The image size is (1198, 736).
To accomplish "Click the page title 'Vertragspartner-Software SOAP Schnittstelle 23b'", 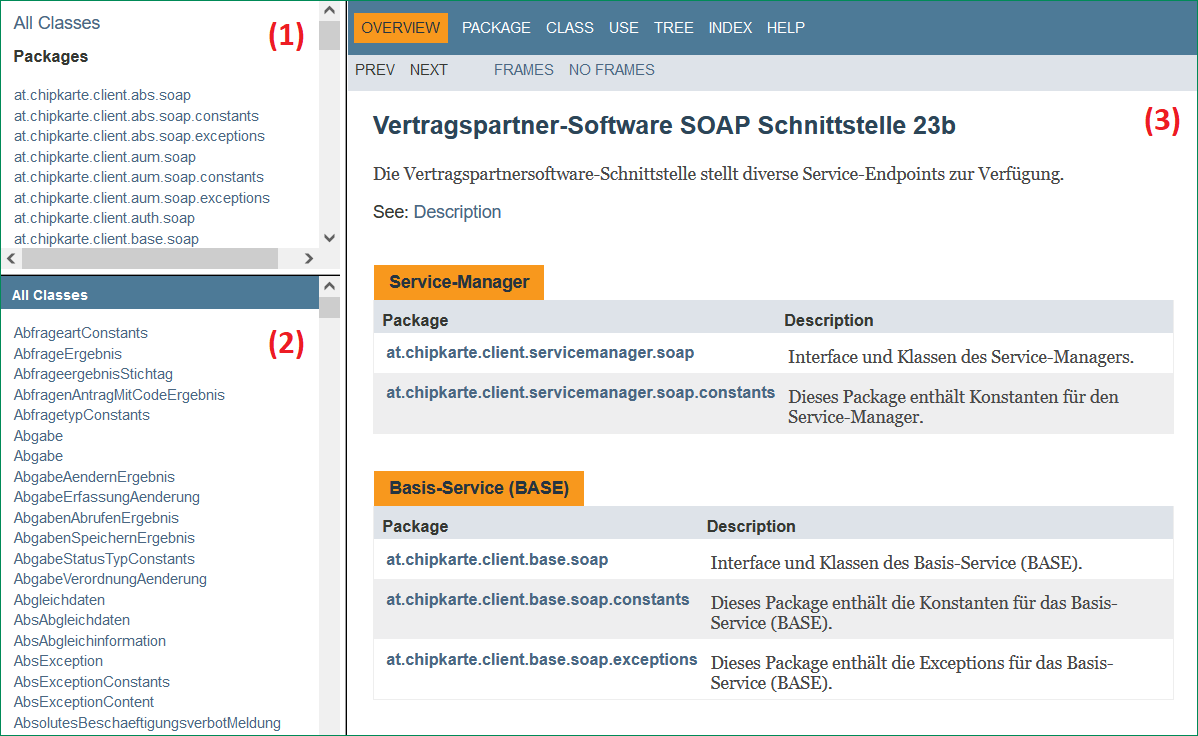I will [664, 125].
